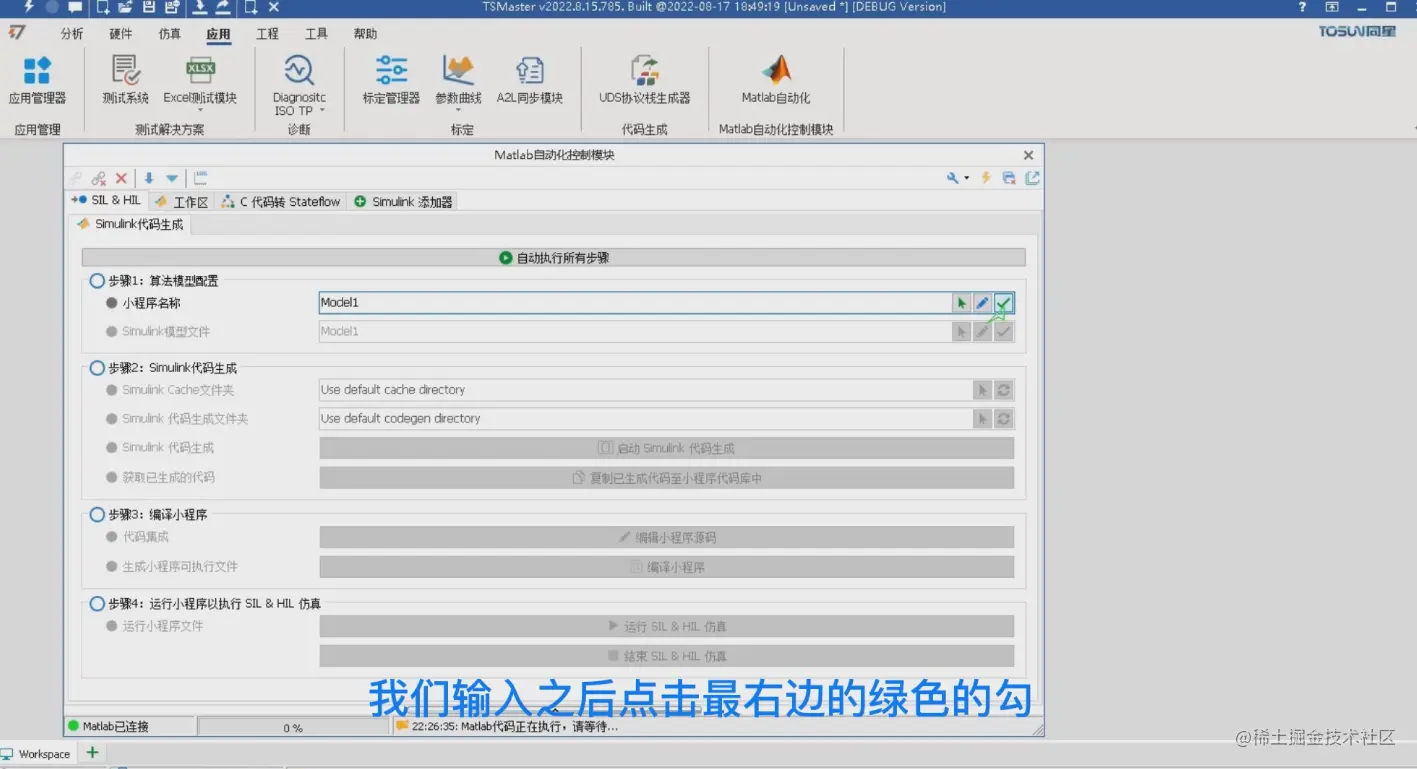Switch to the Simulink 添加器 tab
Image resolution: width=1417 pixels, height=769 pixels.
403,202
